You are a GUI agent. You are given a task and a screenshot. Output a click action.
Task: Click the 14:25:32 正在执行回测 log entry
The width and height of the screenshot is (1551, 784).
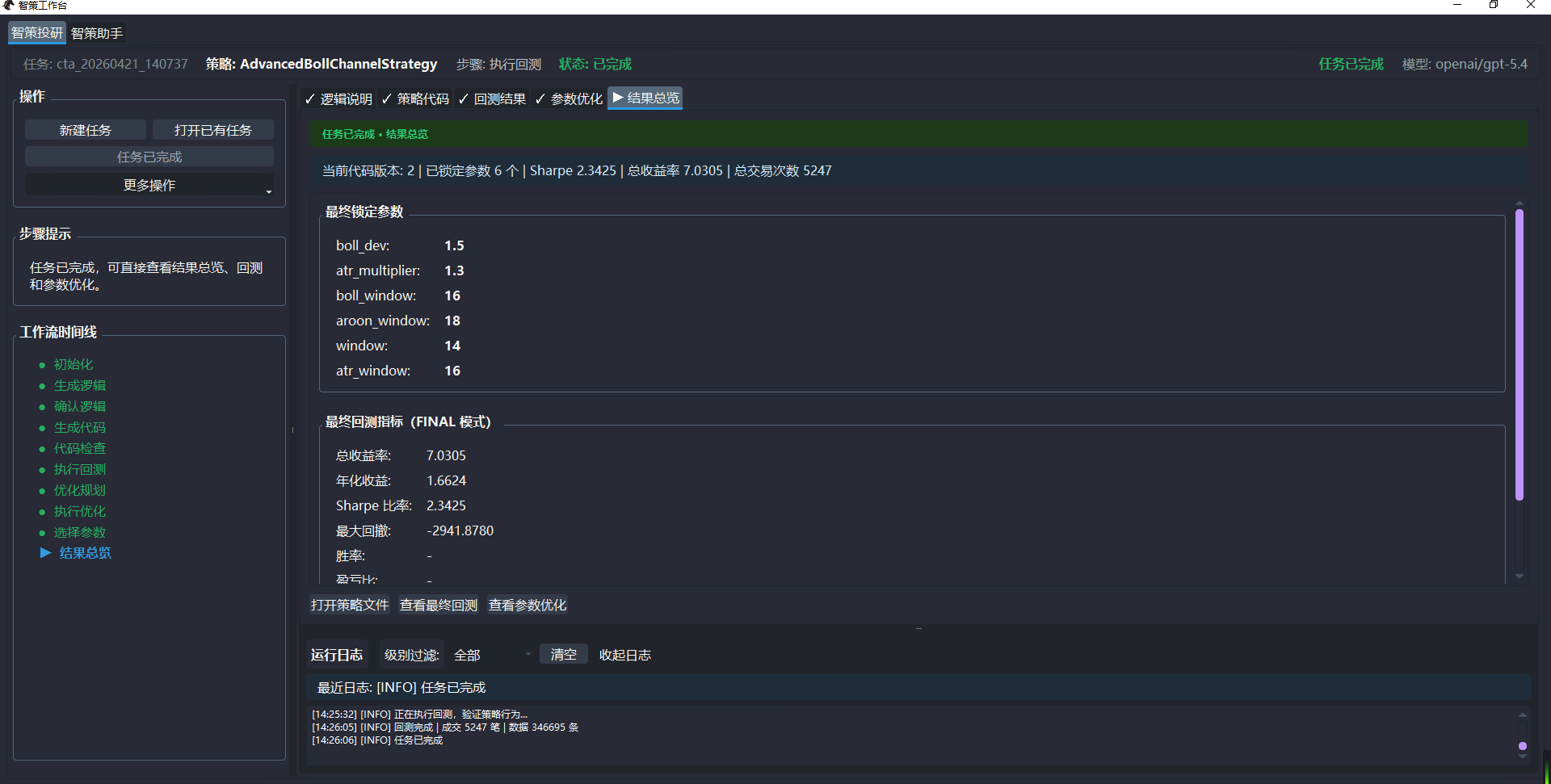419,715
